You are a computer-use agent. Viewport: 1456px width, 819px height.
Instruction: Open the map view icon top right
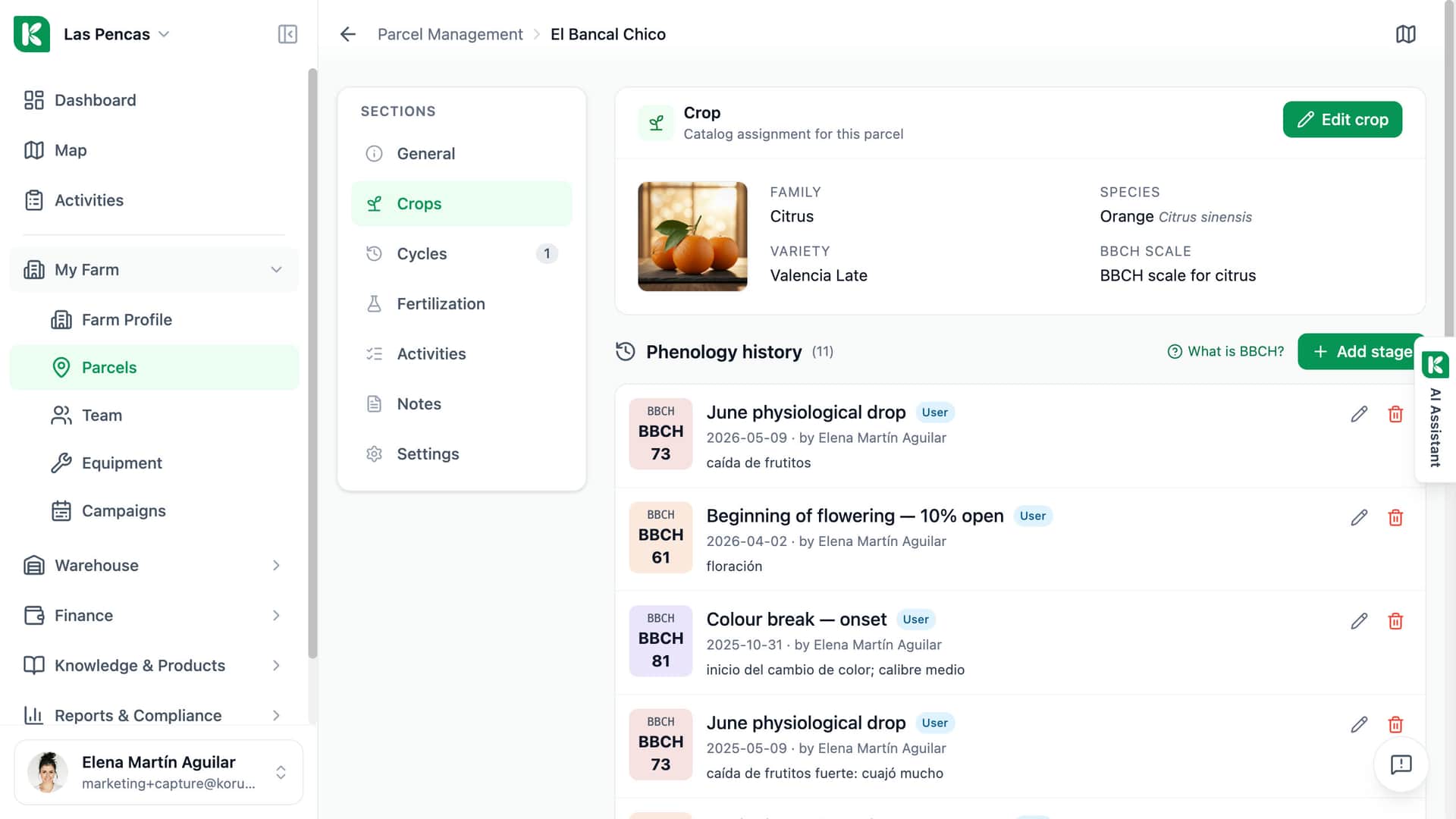[x=1405, y=34]
